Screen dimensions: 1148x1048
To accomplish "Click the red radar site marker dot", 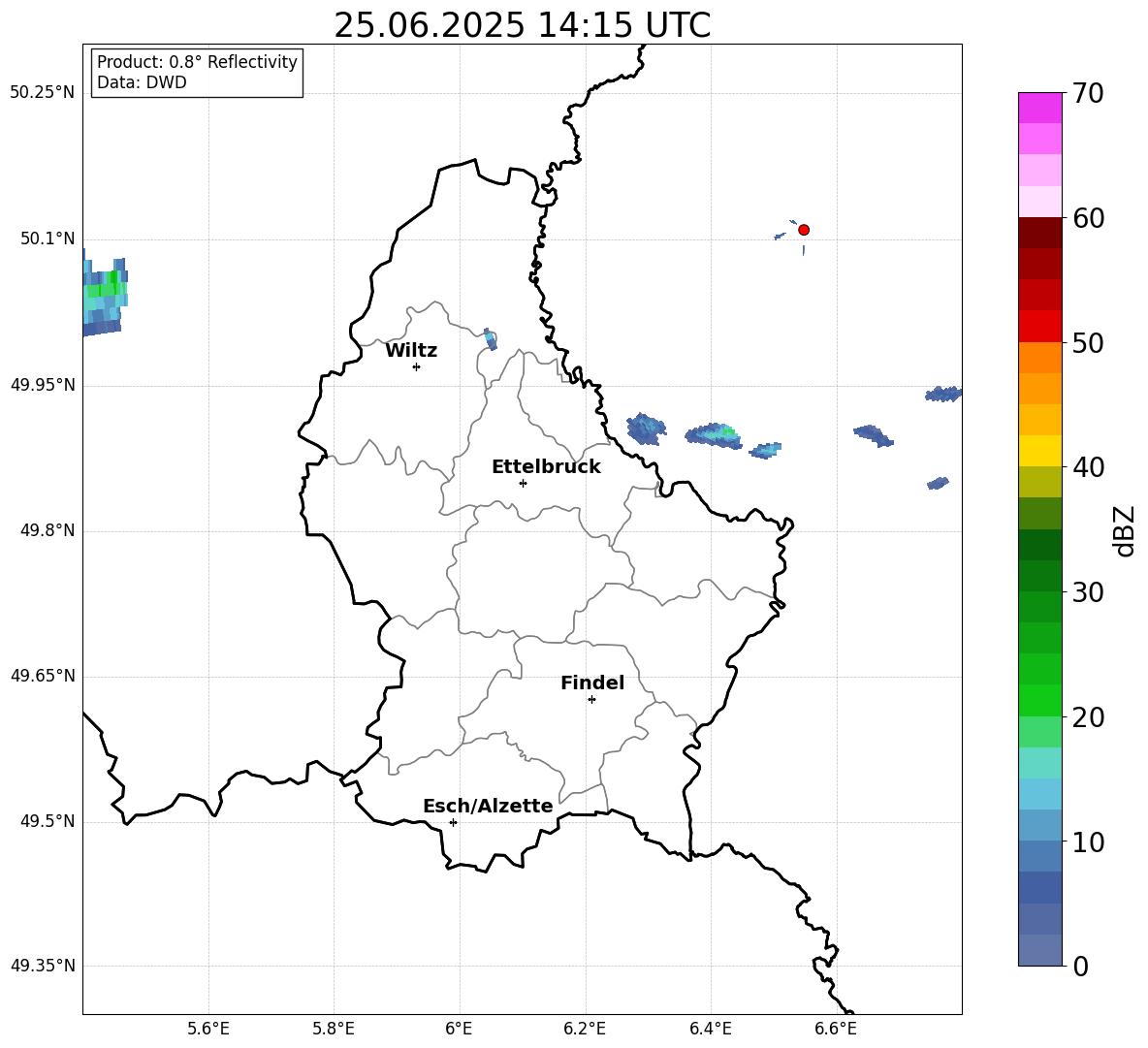I will click(803, 230).
